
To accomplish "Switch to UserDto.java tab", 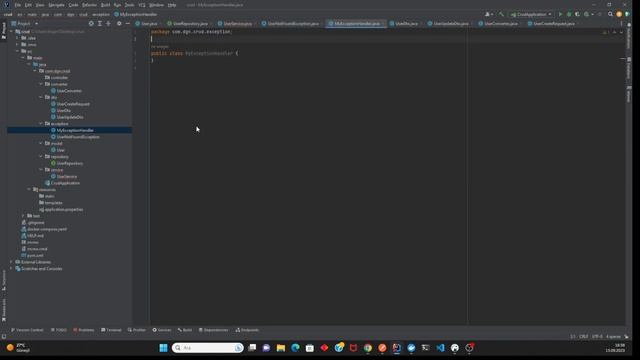I will 406,24.
